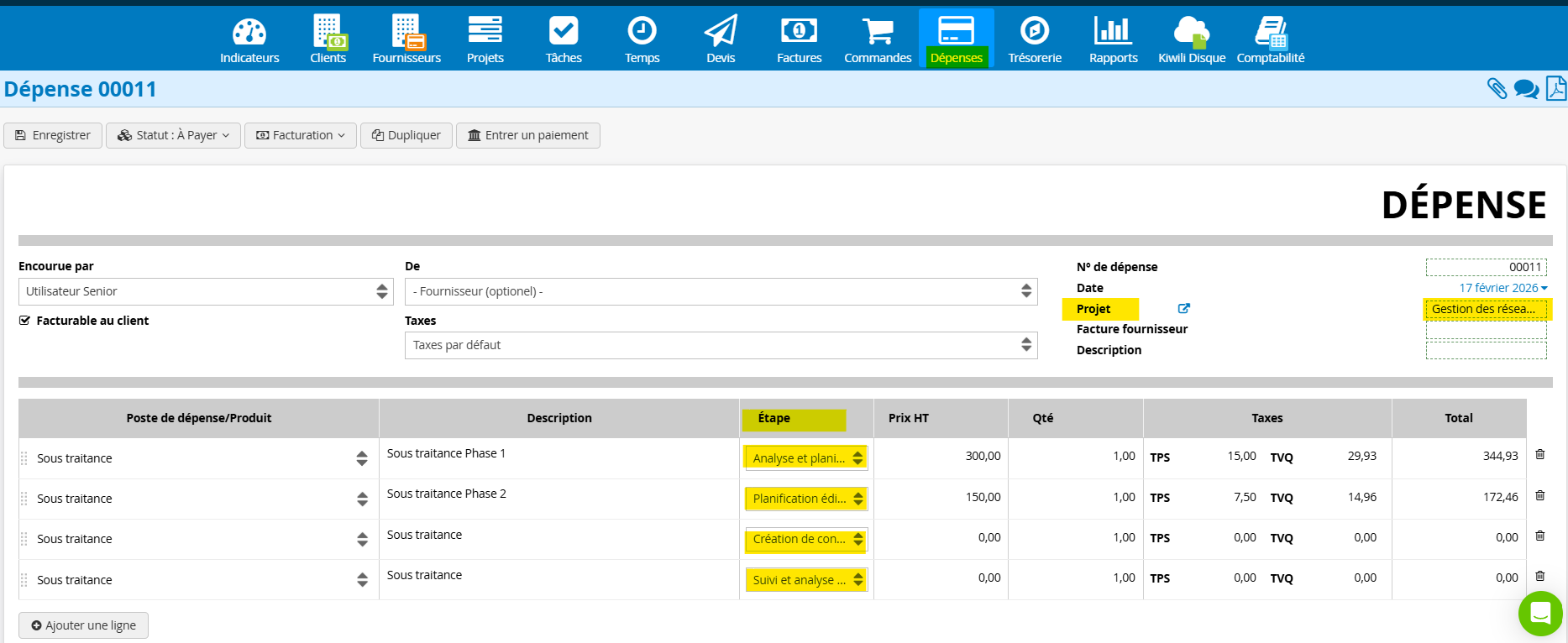Export the expense as PDF

coord(1555,89)
